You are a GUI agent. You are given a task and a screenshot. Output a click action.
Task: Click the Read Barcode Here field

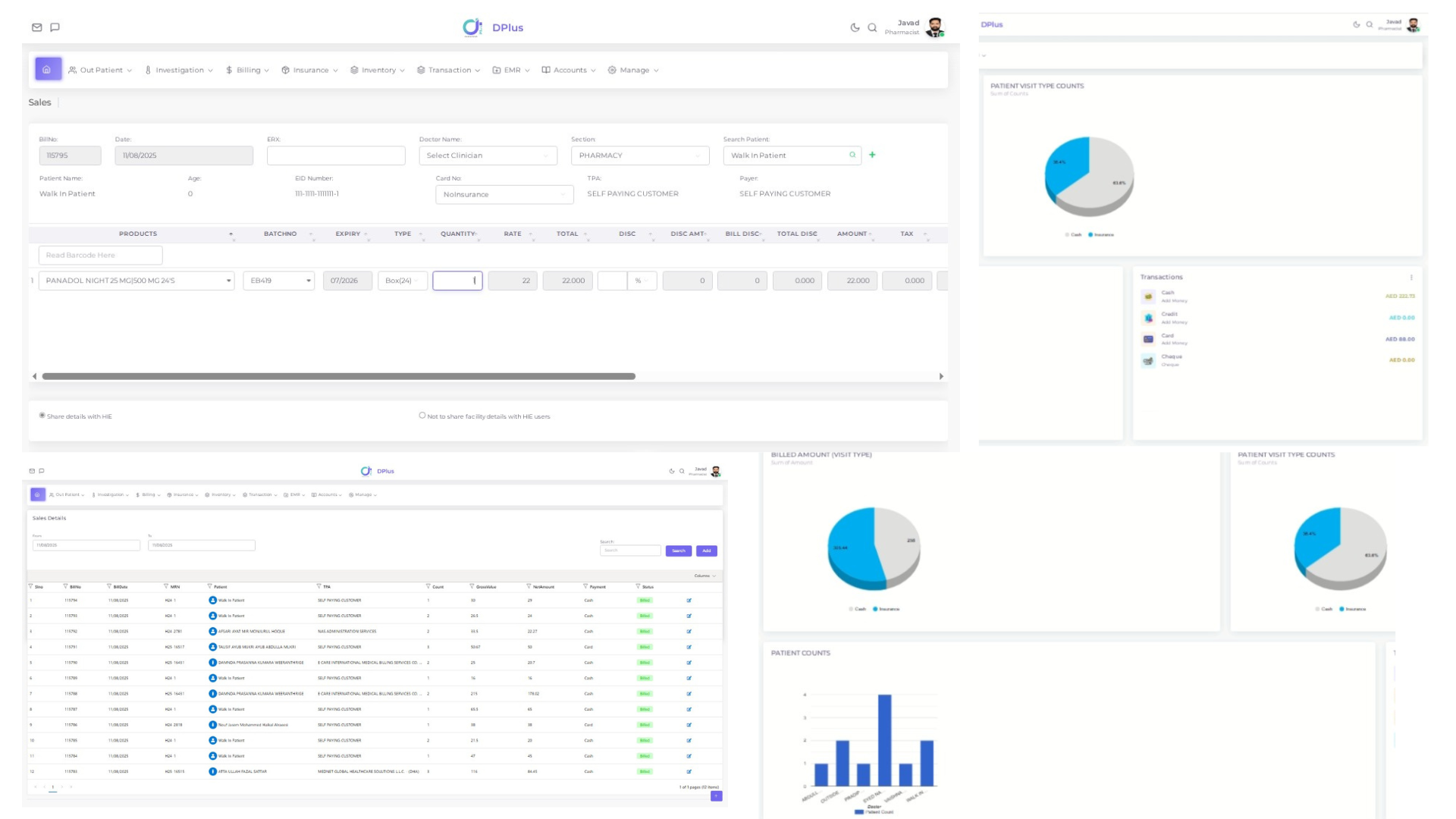point(100,256)
